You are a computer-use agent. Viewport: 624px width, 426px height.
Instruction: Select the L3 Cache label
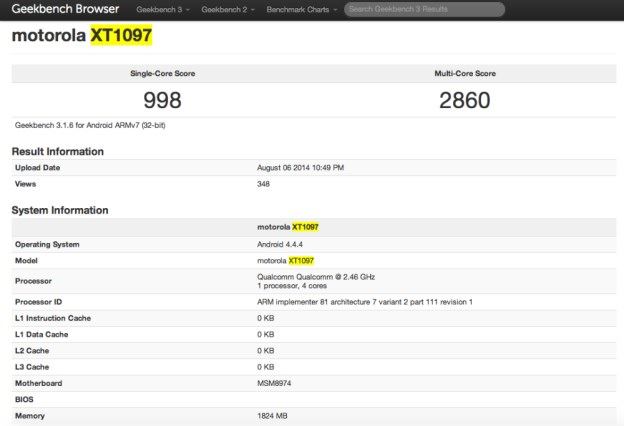[32, 367]
